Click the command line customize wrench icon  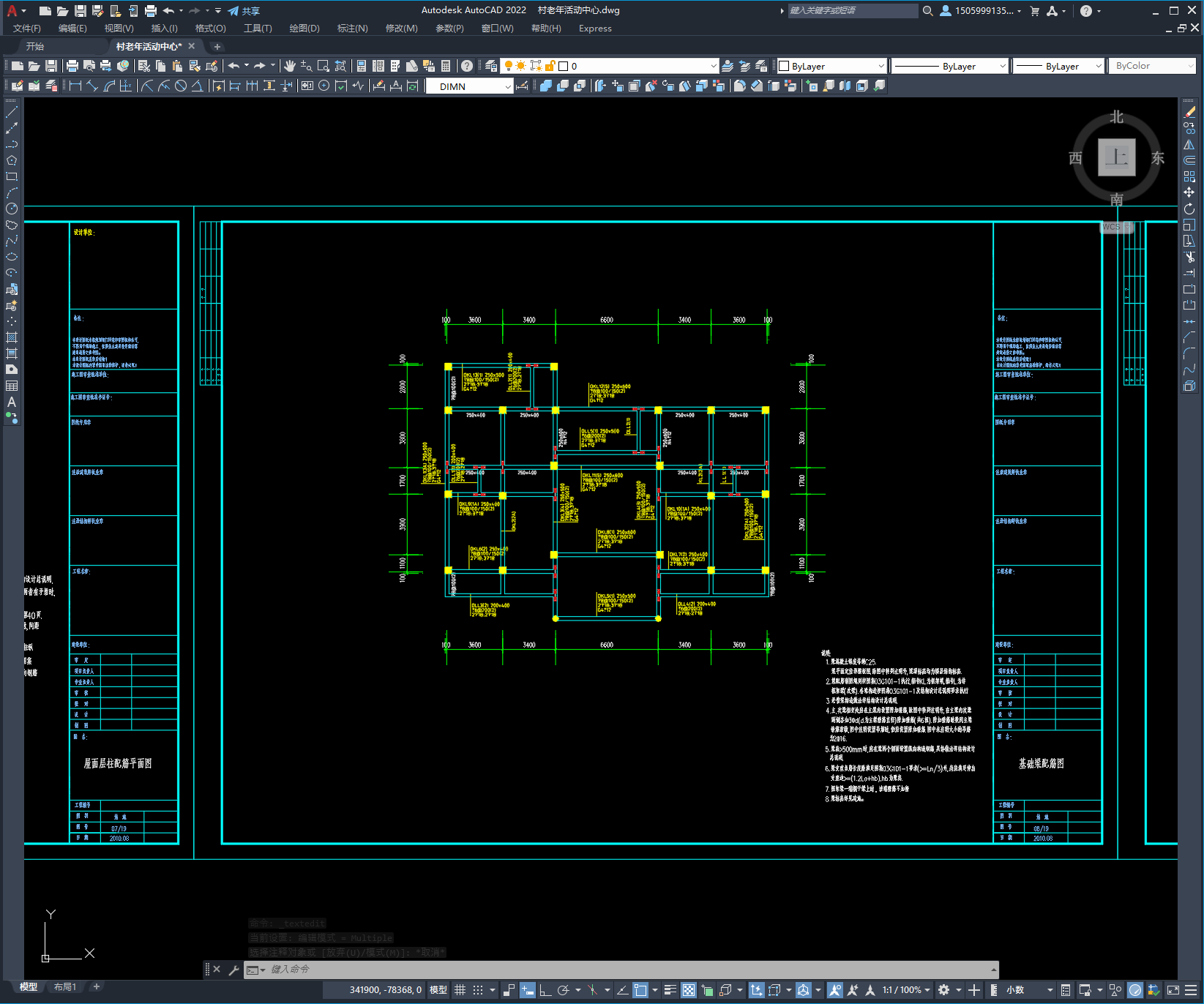click(x=233, y=970)
